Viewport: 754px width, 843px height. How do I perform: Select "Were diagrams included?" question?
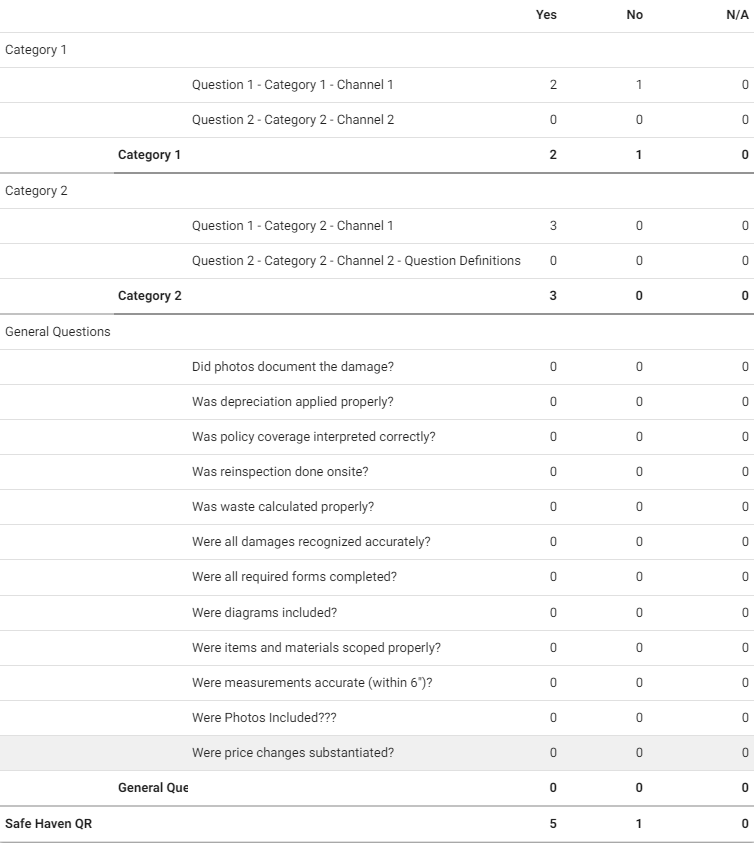(264, 613)
